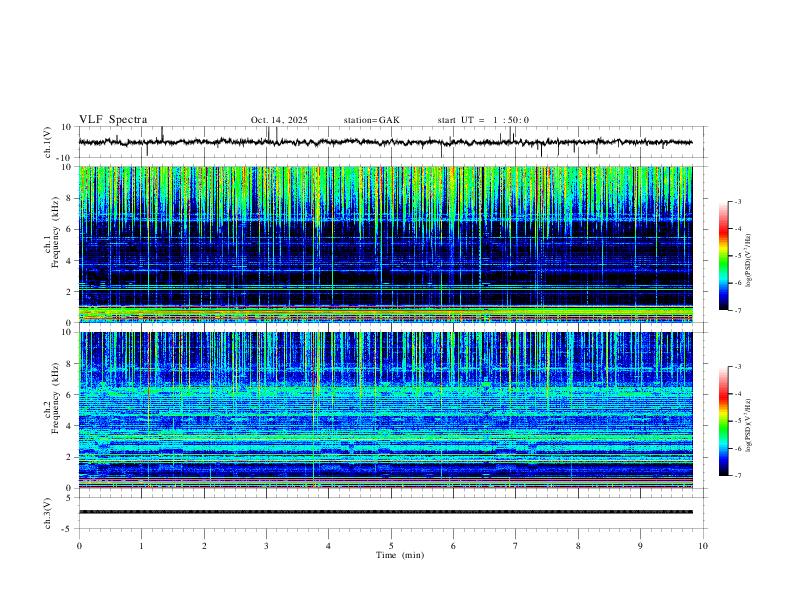Viewport: 792px width, 612px height.
Task: Click the ch.2 spectrogram color scale bar
Action: (724, 421)
